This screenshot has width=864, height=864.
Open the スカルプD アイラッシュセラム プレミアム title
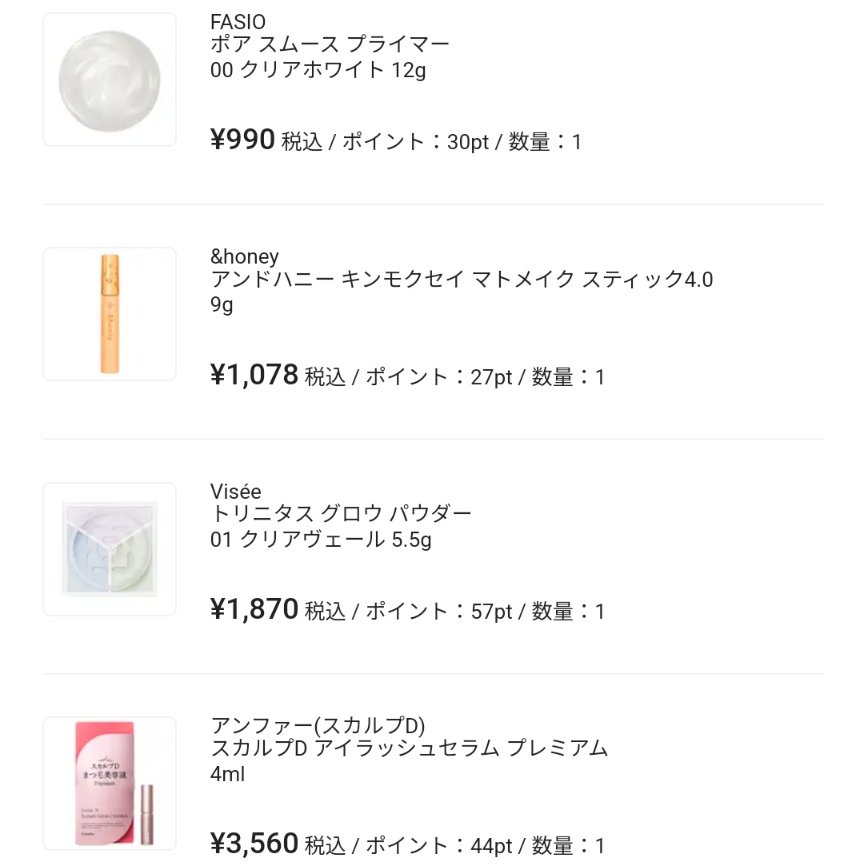click(x=409, y=748)
